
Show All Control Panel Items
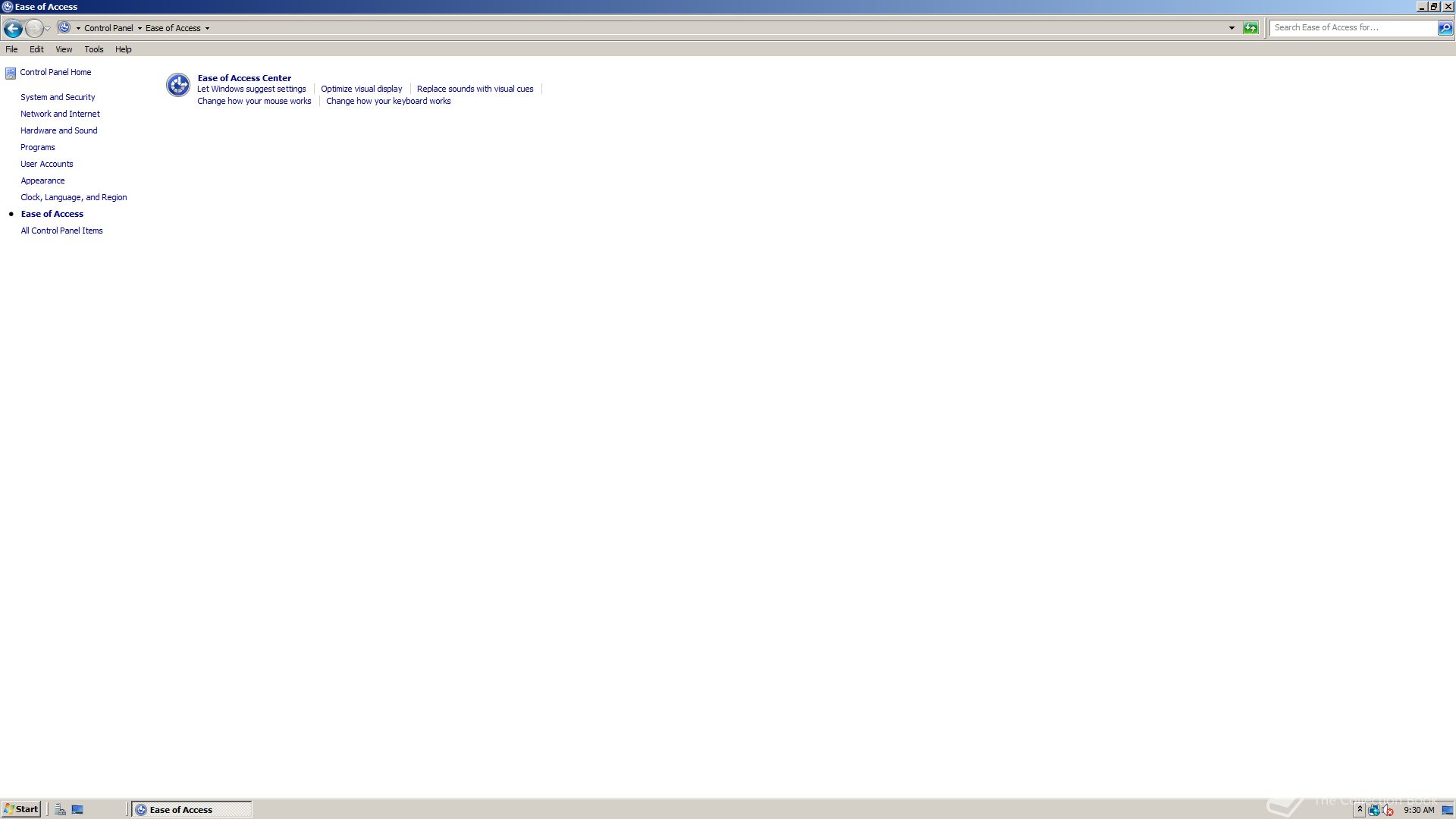(x=61, y=231)
